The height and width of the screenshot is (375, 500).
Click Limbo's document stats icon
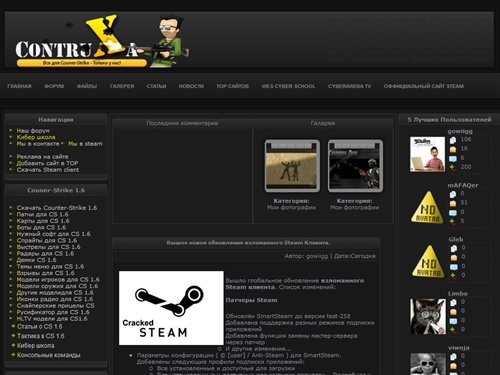454,302
